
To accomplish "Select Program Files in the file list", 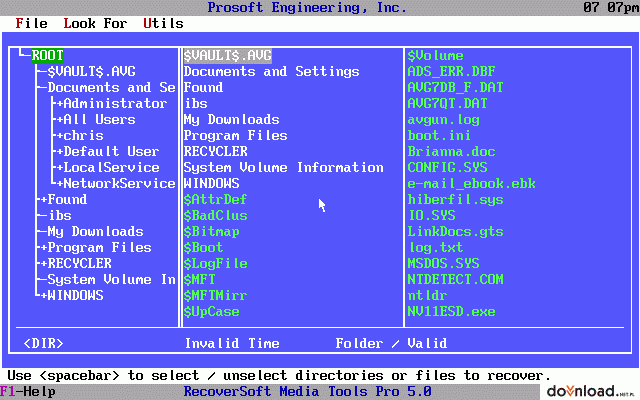I will 236,136.
